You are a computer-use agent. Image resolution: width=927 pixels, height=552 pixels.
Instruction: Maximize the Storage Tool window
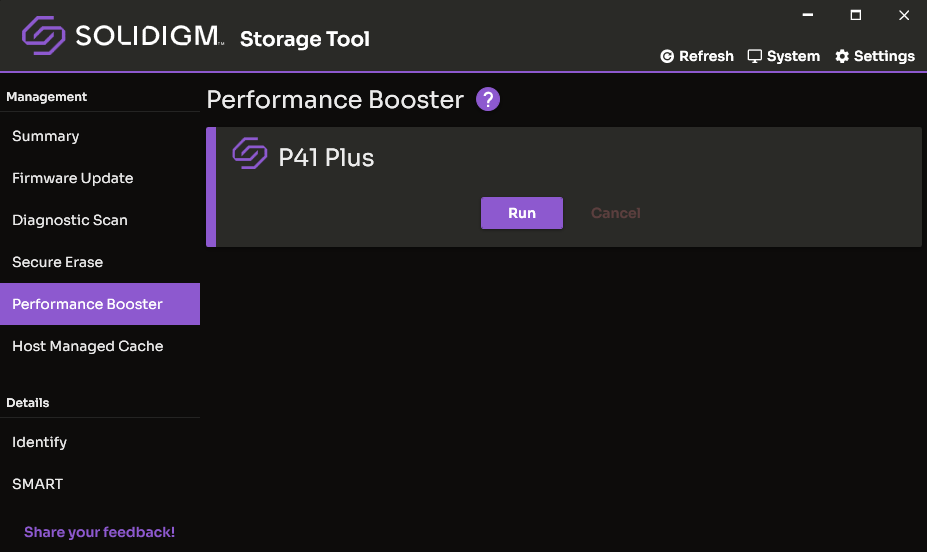(x=855, y=15)
